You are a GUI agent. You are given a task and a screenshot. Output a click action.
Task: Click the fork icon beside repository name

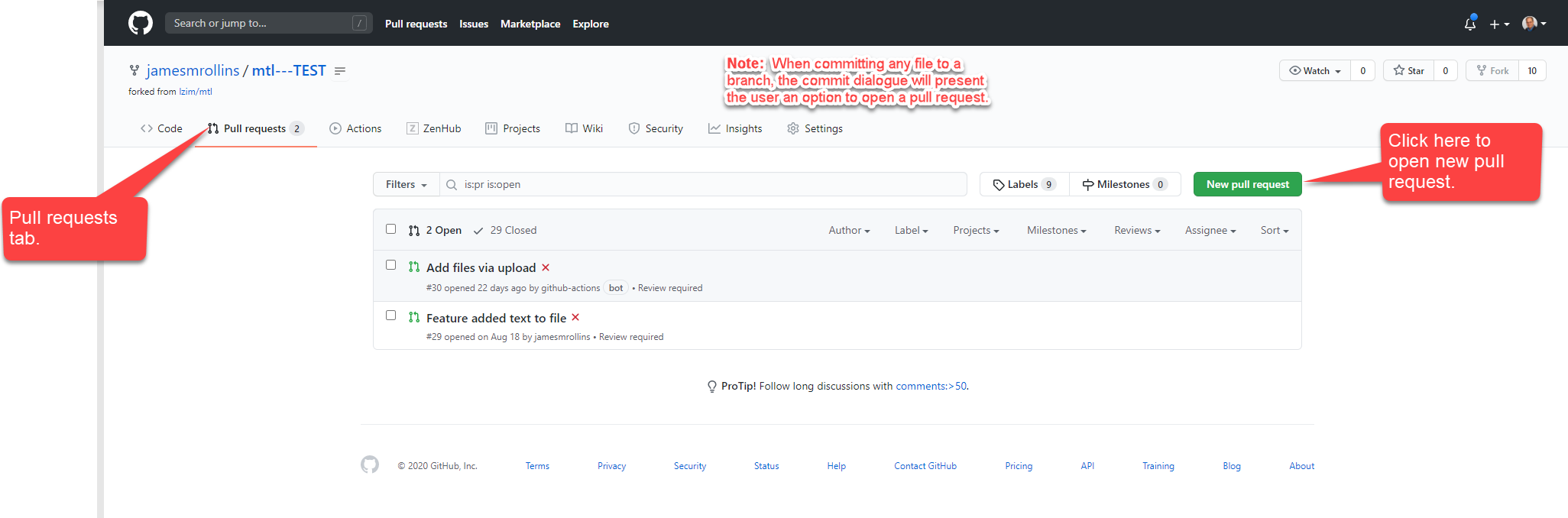[x=134, y=70]
